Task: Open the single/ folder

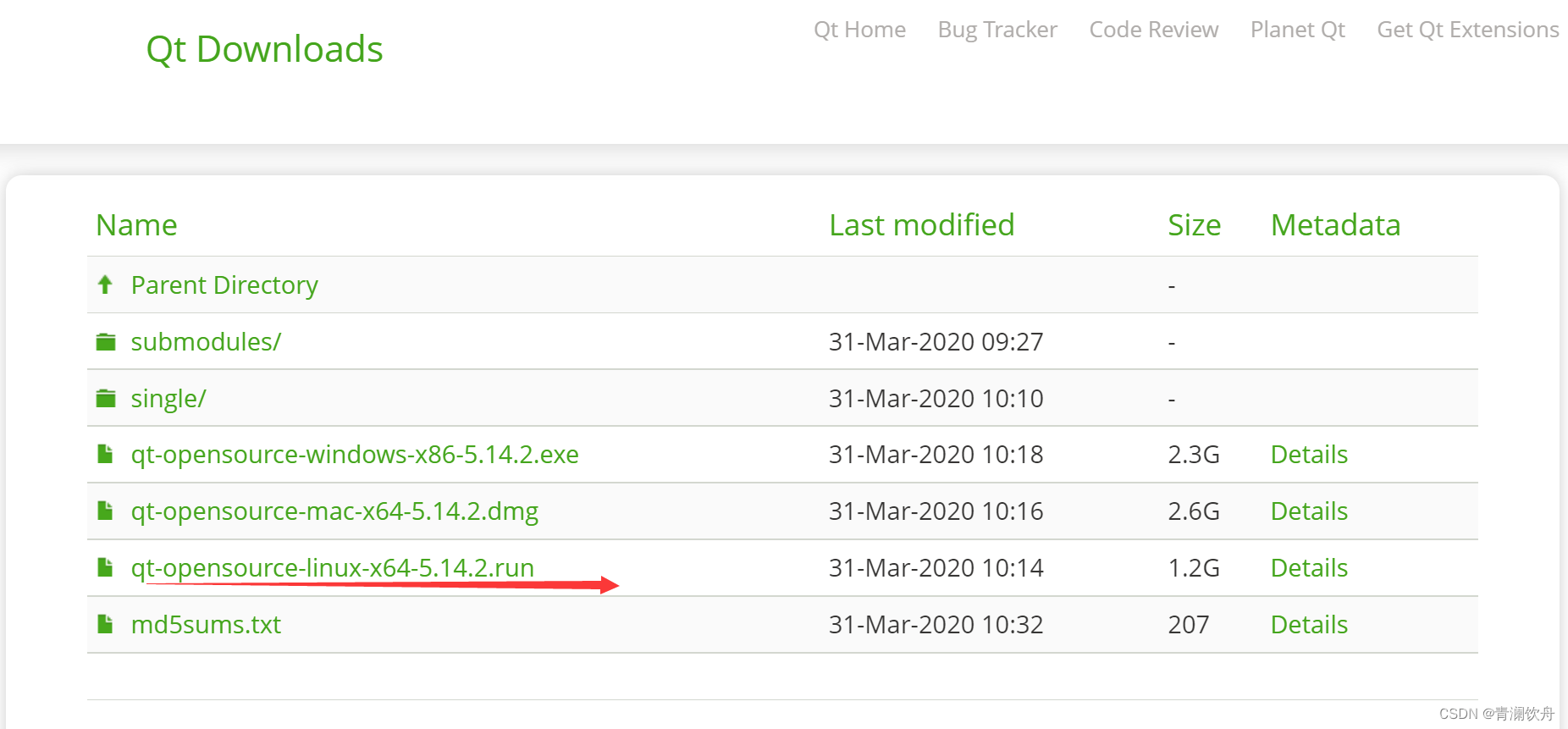Action: (x=168, y=399)
